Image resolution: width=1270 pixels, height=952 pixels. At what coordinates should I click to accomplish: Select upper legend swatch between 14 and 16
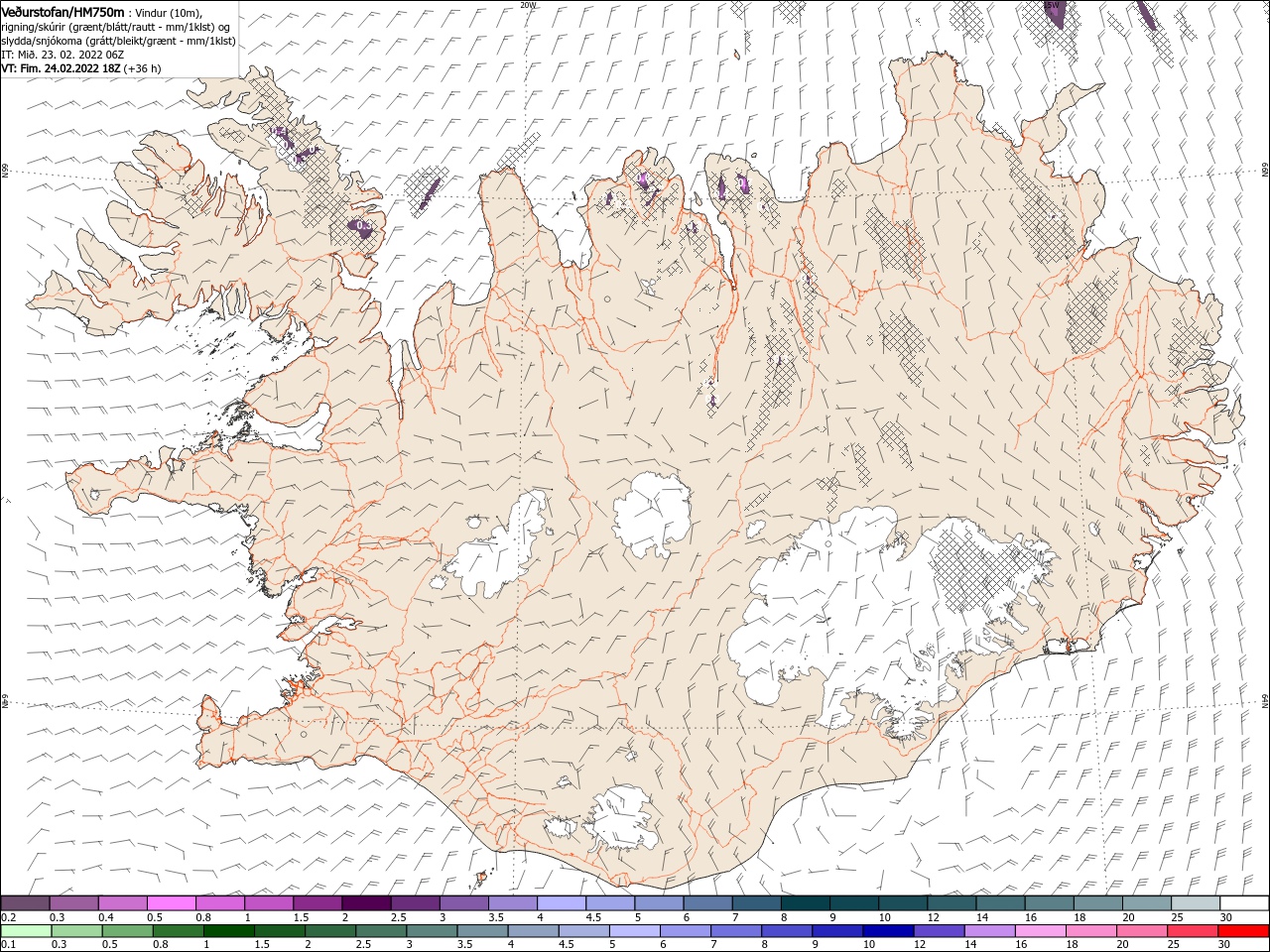click(1000, 903)
